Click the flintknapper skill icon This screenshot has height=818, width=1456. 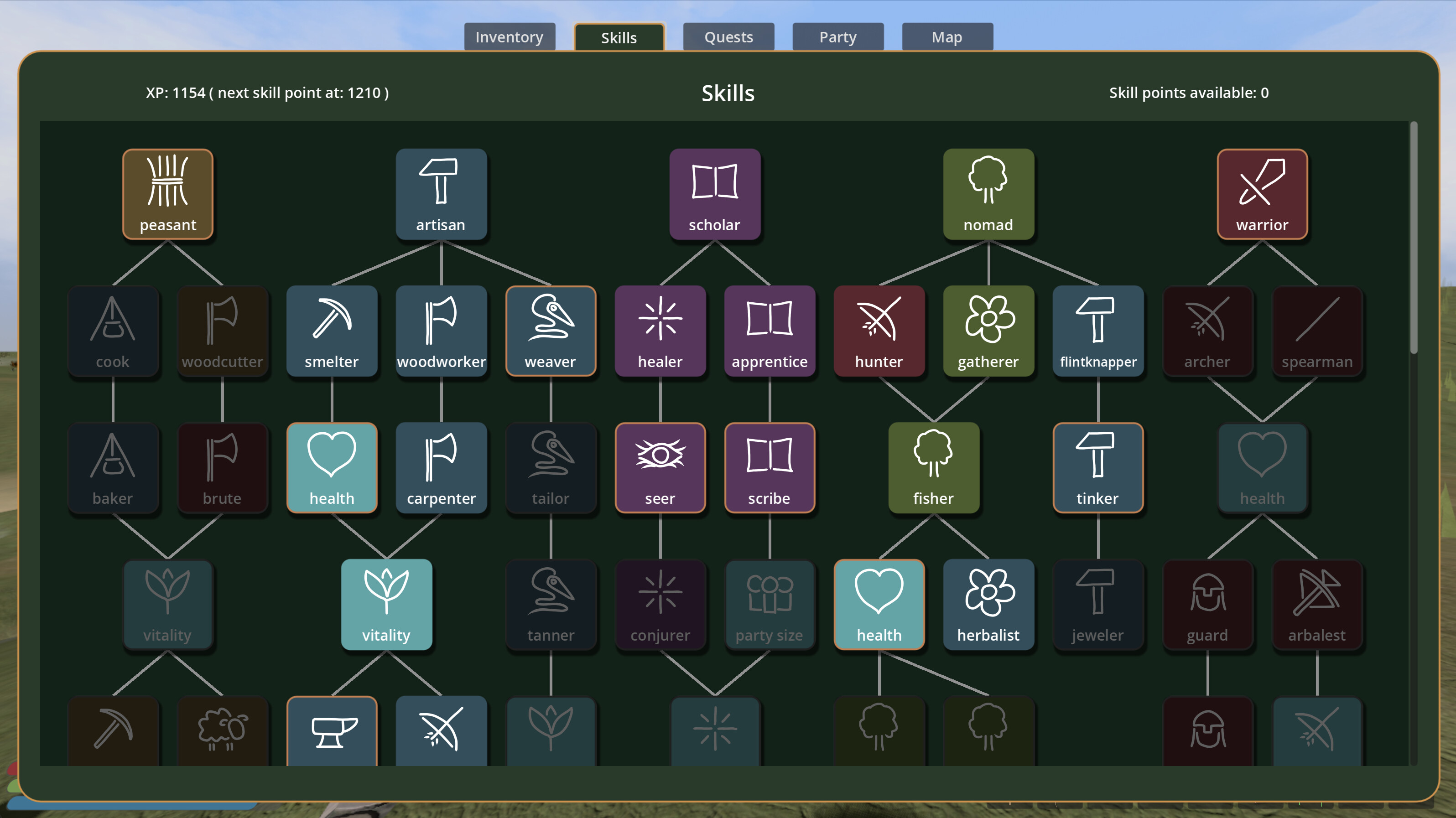[1098, 331]
